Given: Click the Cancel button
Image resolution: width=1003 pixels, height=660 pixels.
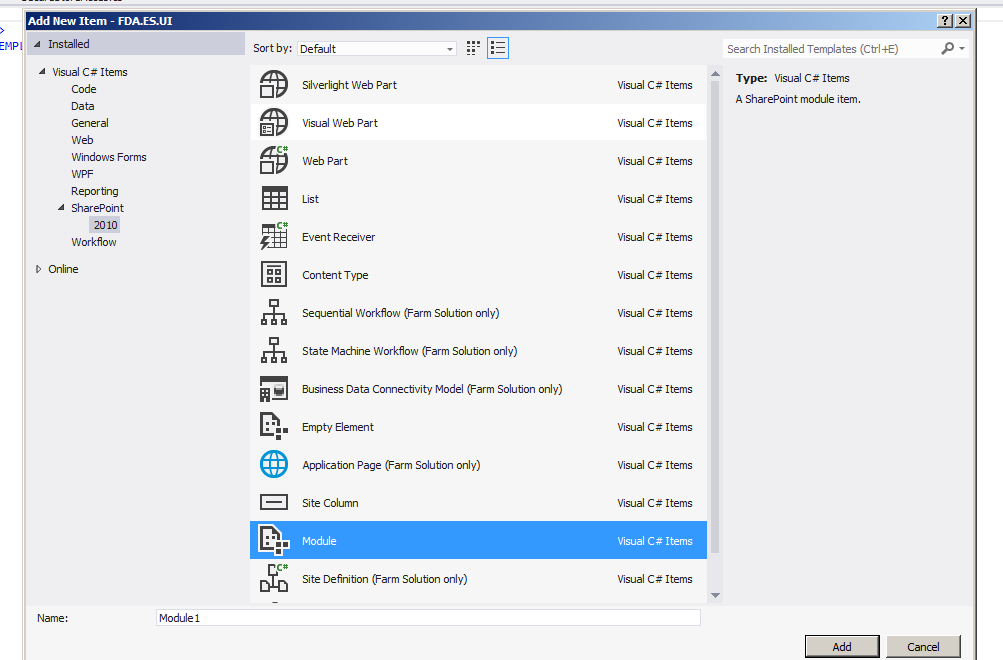Looking at the screenshot, I should (x=922, y=646).
